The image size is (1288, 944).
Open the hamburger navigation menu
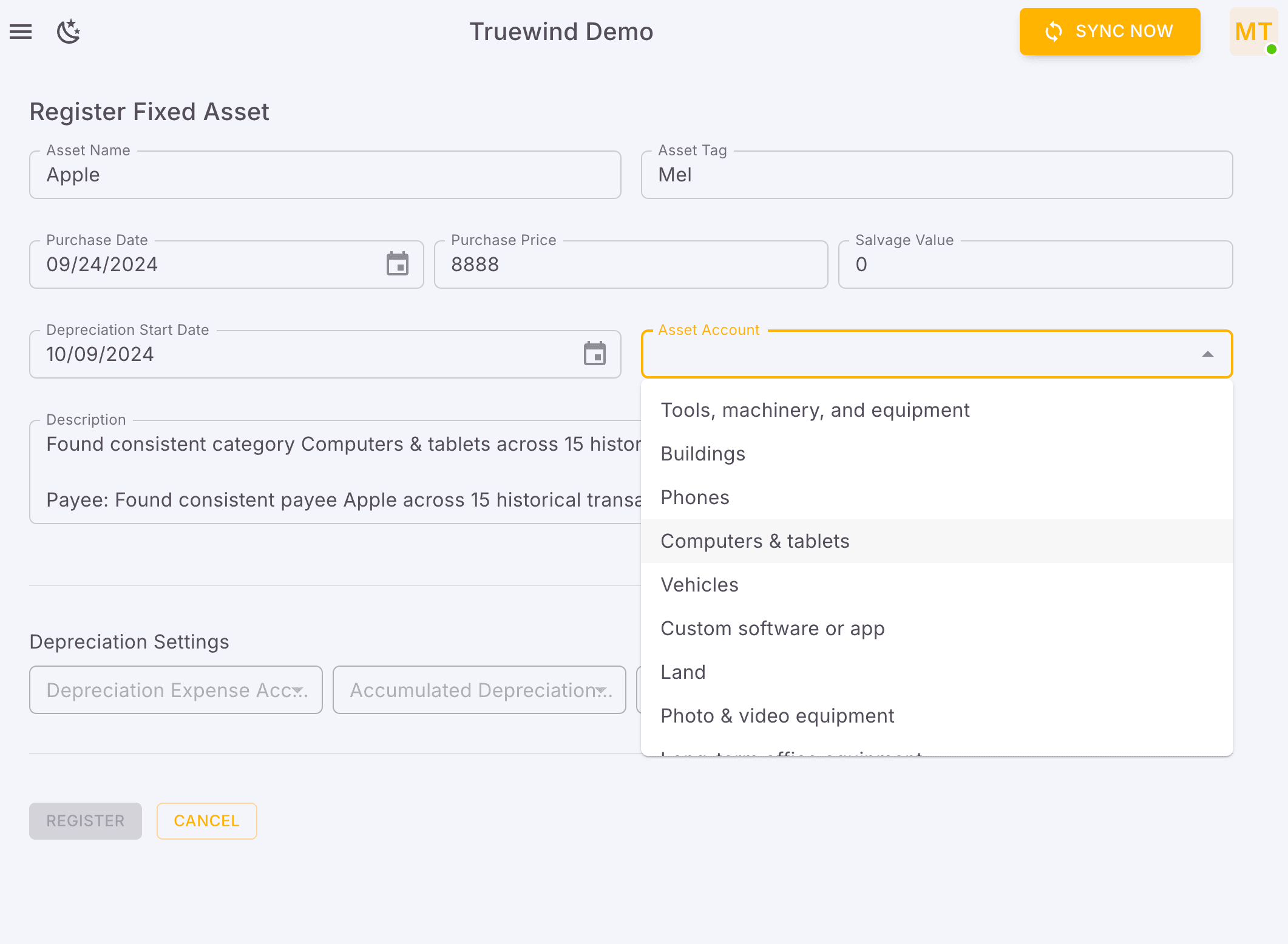[x=21, y=32]
